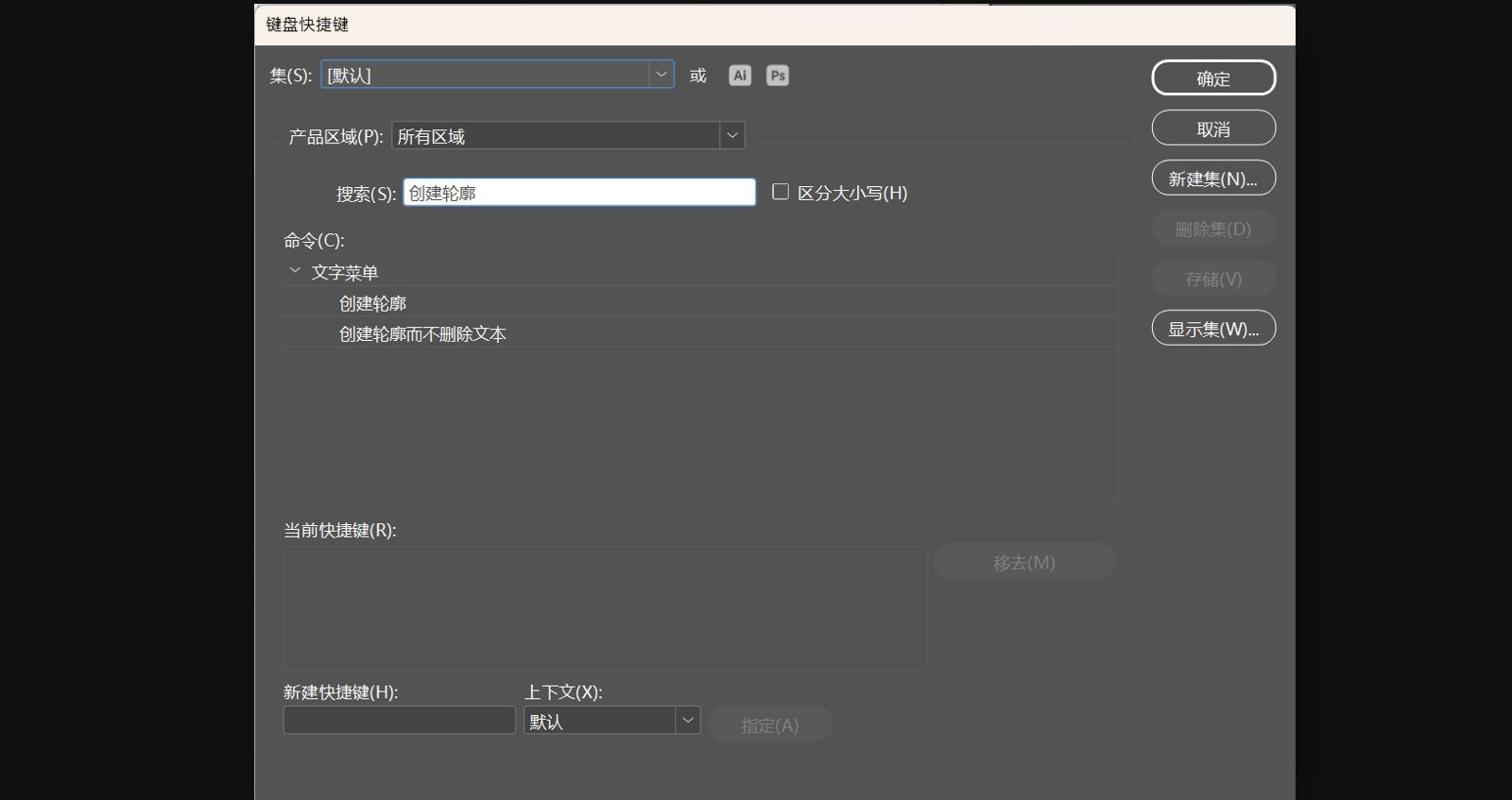Click inside the 当前快捷键 list box
The width and height of the screenshot is (1512, 800).
pos(605,608)
